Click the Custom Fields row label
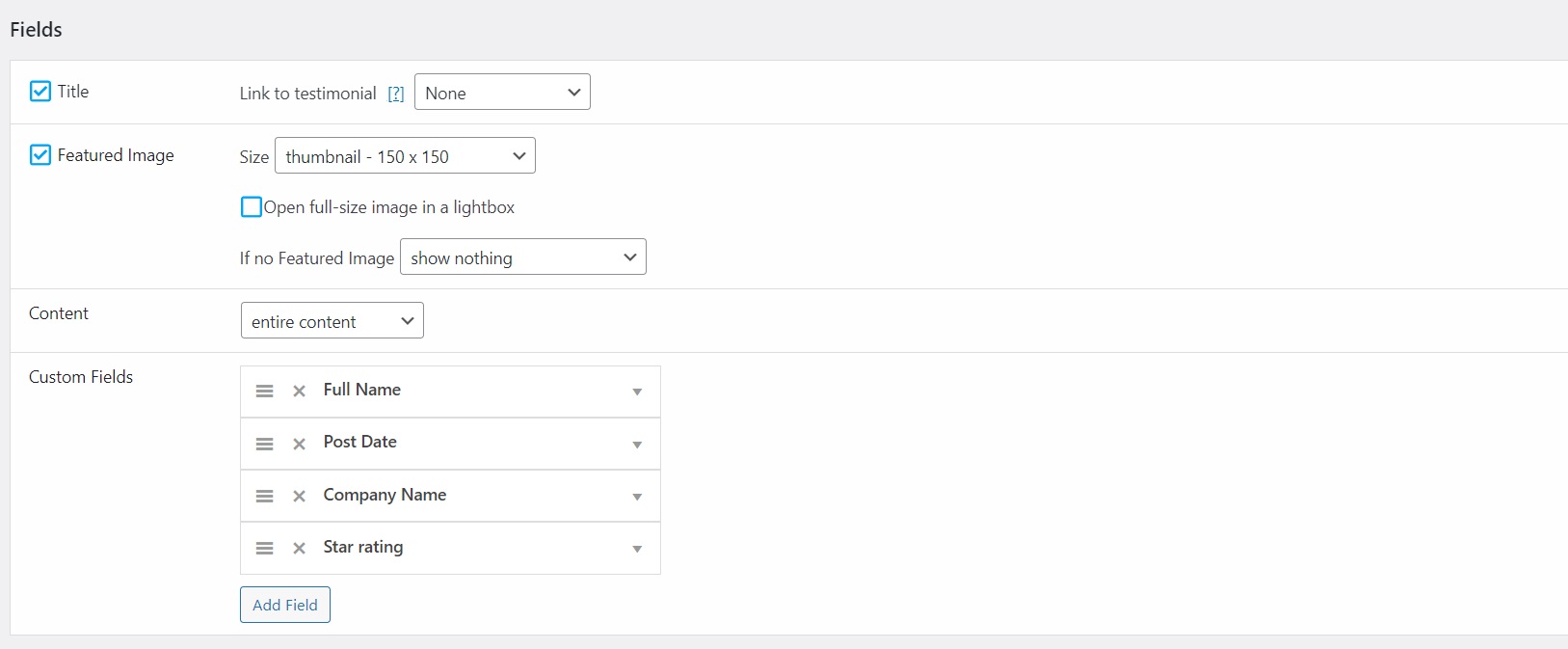This screenshot has width=1568, height=649. (x=81, y=377)
